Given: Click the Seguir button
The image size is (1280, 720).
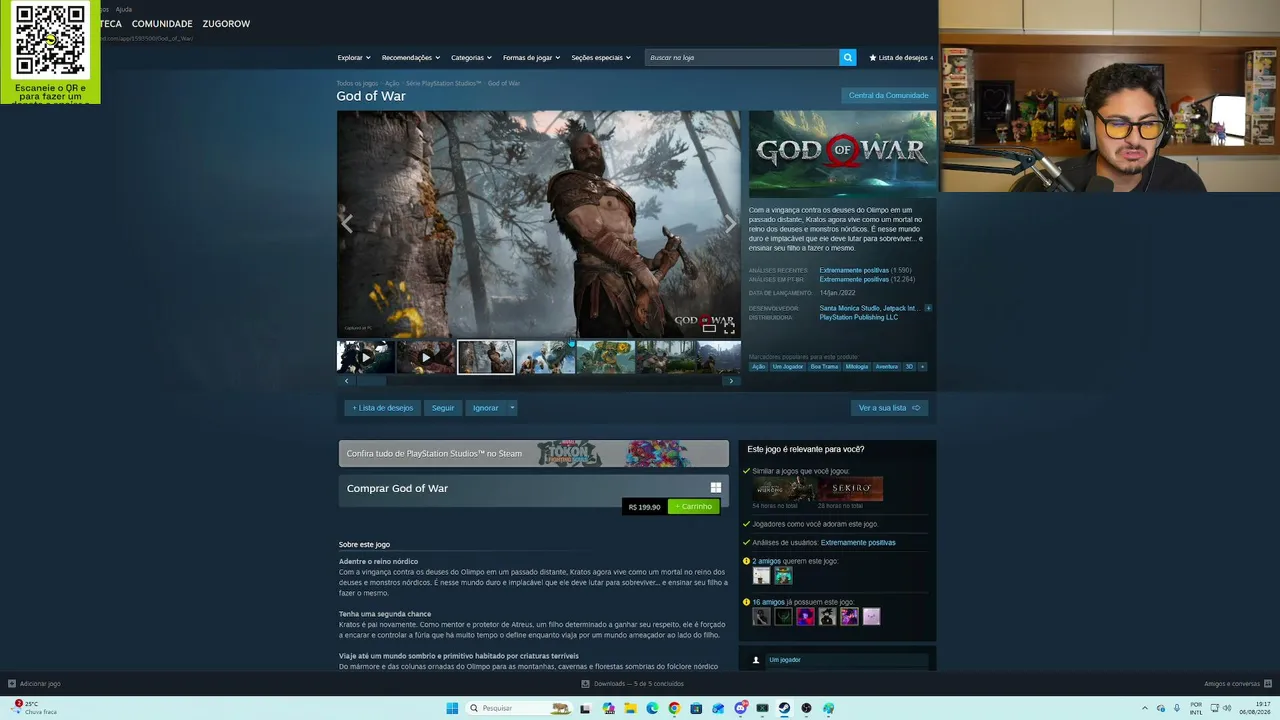Looking at the screenshot, I should (443, 408).
